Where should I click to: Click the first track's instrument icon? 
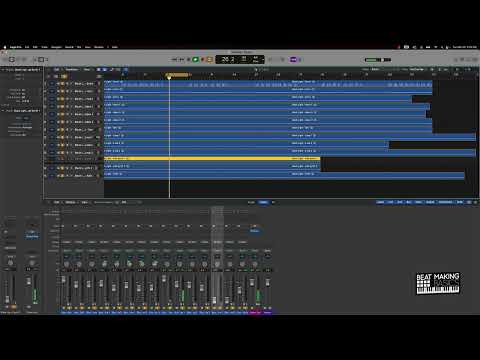(x=52, y=83)
